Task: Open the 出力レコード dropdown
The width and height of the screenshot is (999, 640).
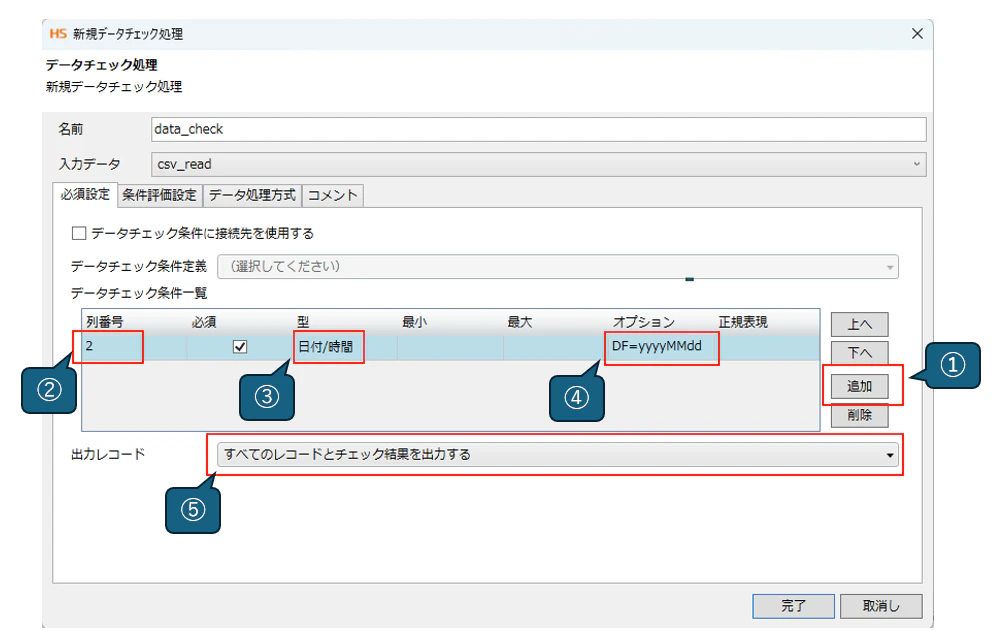Action: point(558,455)
